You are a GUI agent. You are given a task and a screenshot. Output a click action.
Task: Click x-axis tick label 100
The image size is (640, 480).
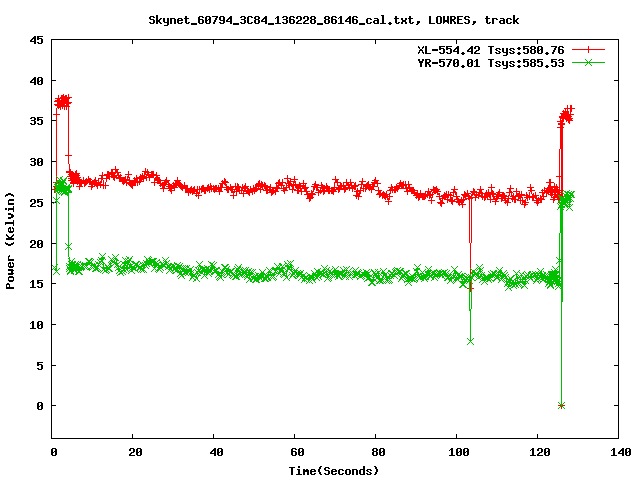pos(459,452)
